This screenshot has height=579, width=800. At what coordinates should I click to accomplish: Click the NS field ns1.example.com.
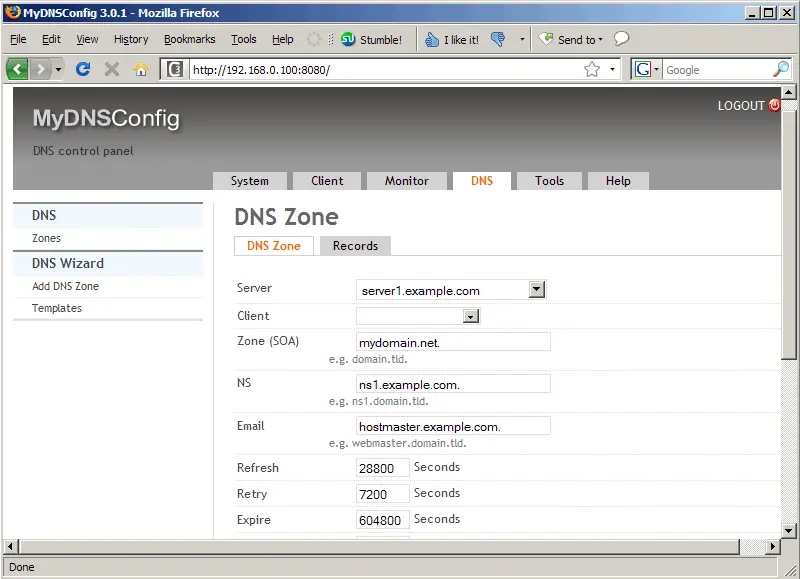point(453,384)
